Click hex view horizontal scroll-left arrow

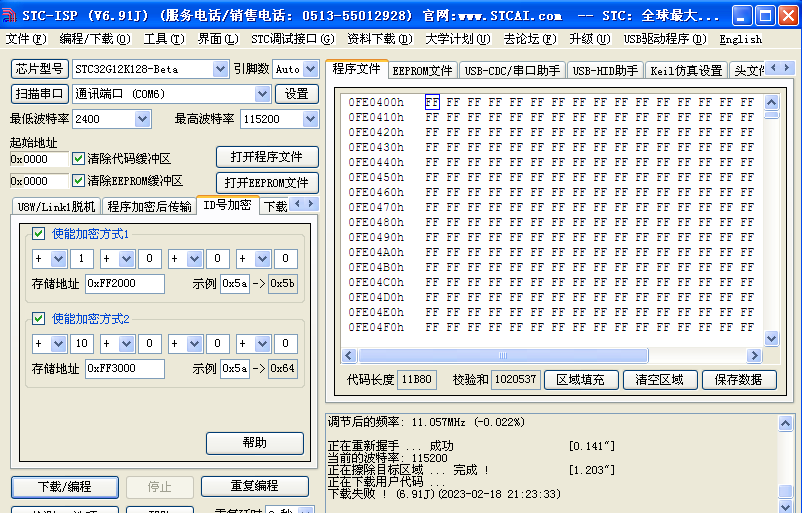click(x=349, y=355)
